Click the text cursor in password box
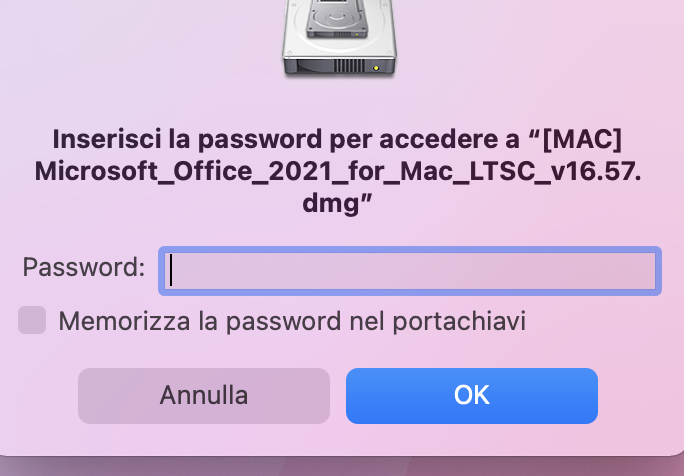Image resolution: width=684 pixels, height=476 pixels. [171, 270]
